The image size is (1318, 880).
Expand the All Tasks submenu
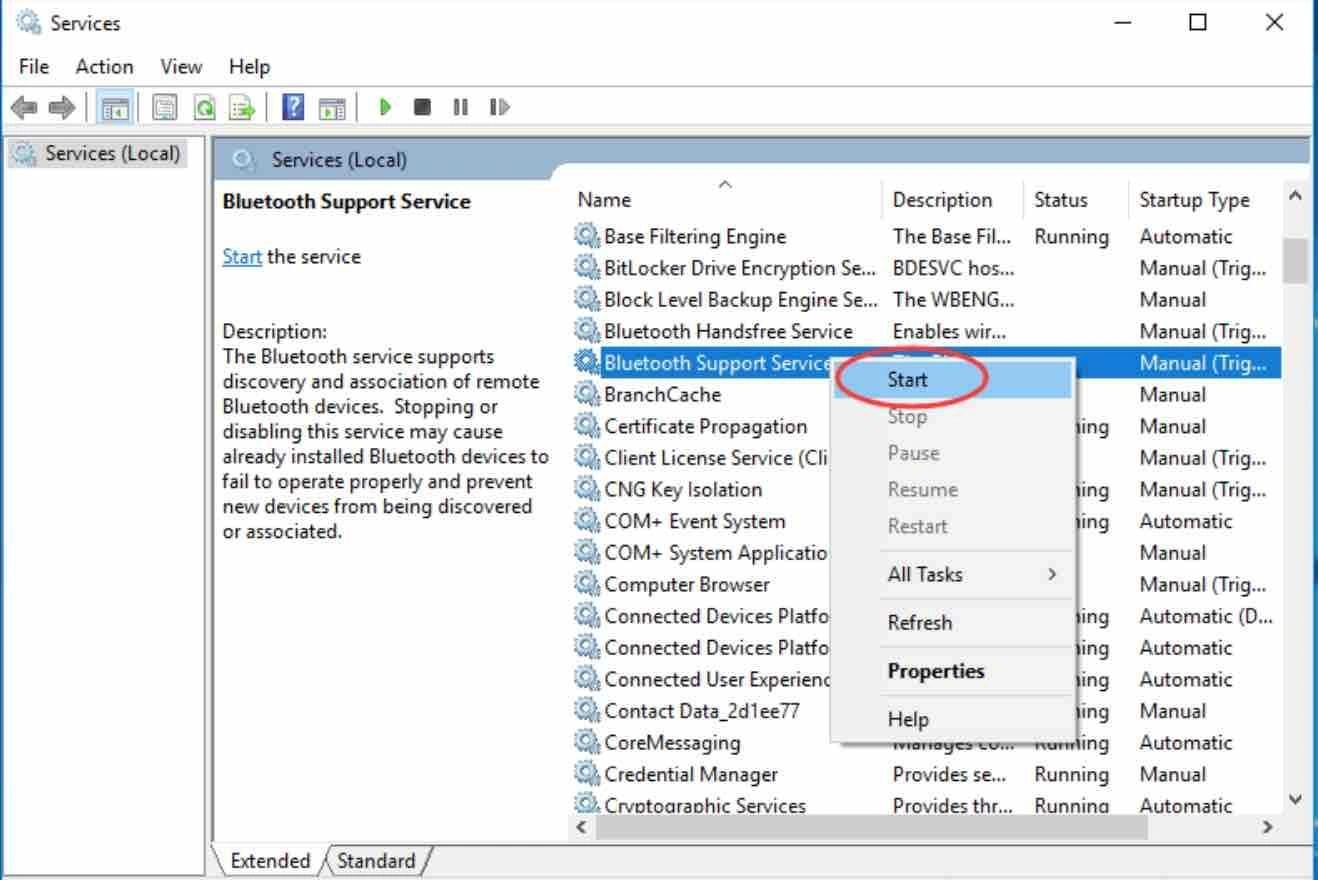coord(953,574)
